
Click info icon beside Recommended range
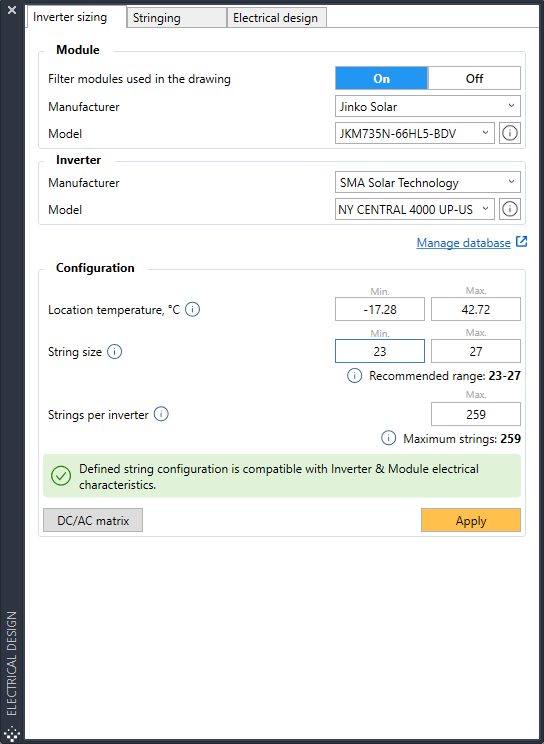tap(355, 376)
